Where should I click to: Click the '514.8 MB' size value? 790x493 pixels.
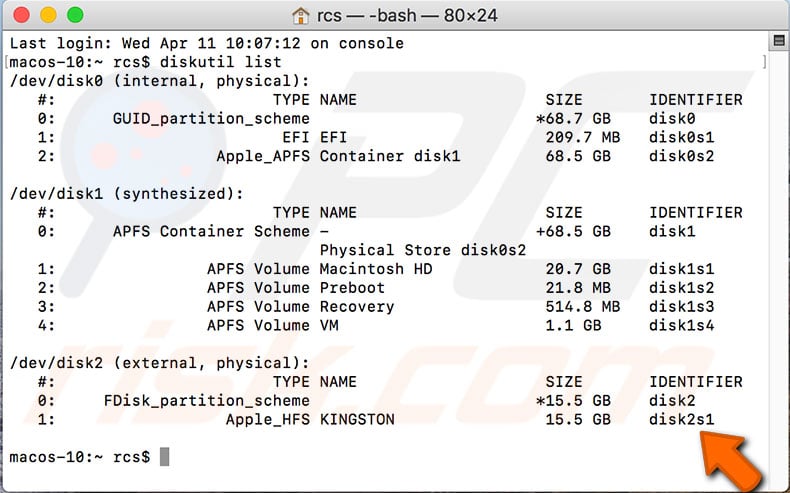pyautogui.click(x=583, y=307)
